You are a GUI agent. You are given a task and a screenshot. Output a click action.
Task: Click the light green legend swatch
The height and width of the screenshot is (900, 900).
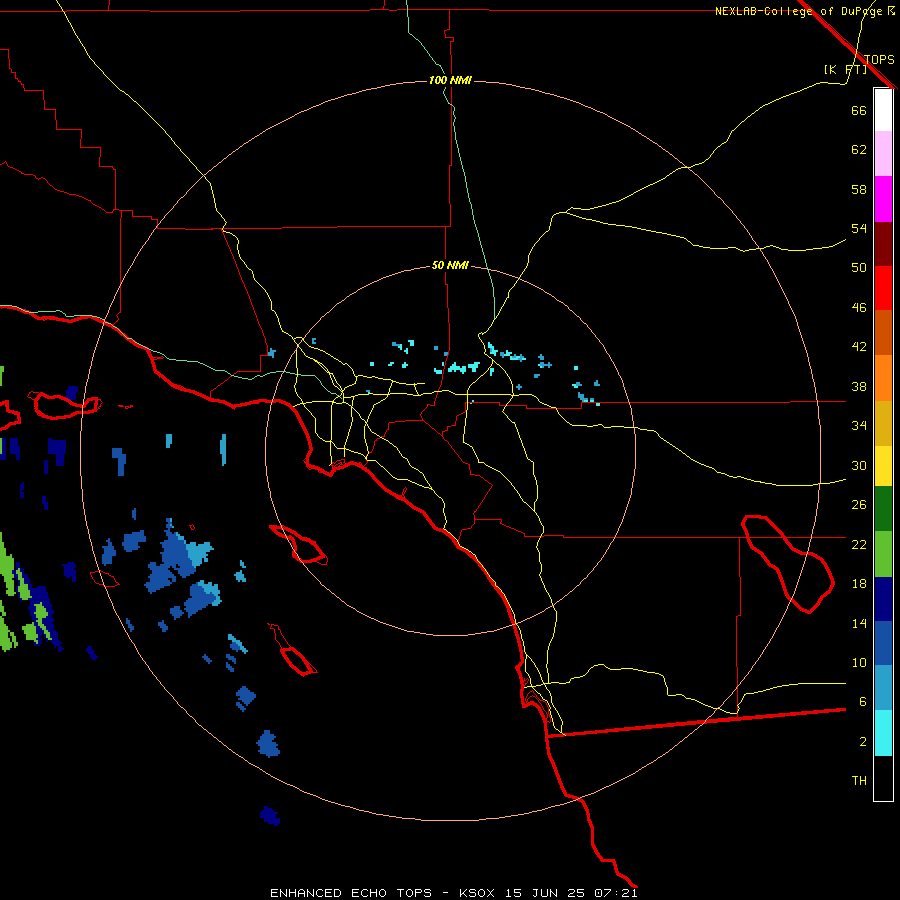[883, 554]
